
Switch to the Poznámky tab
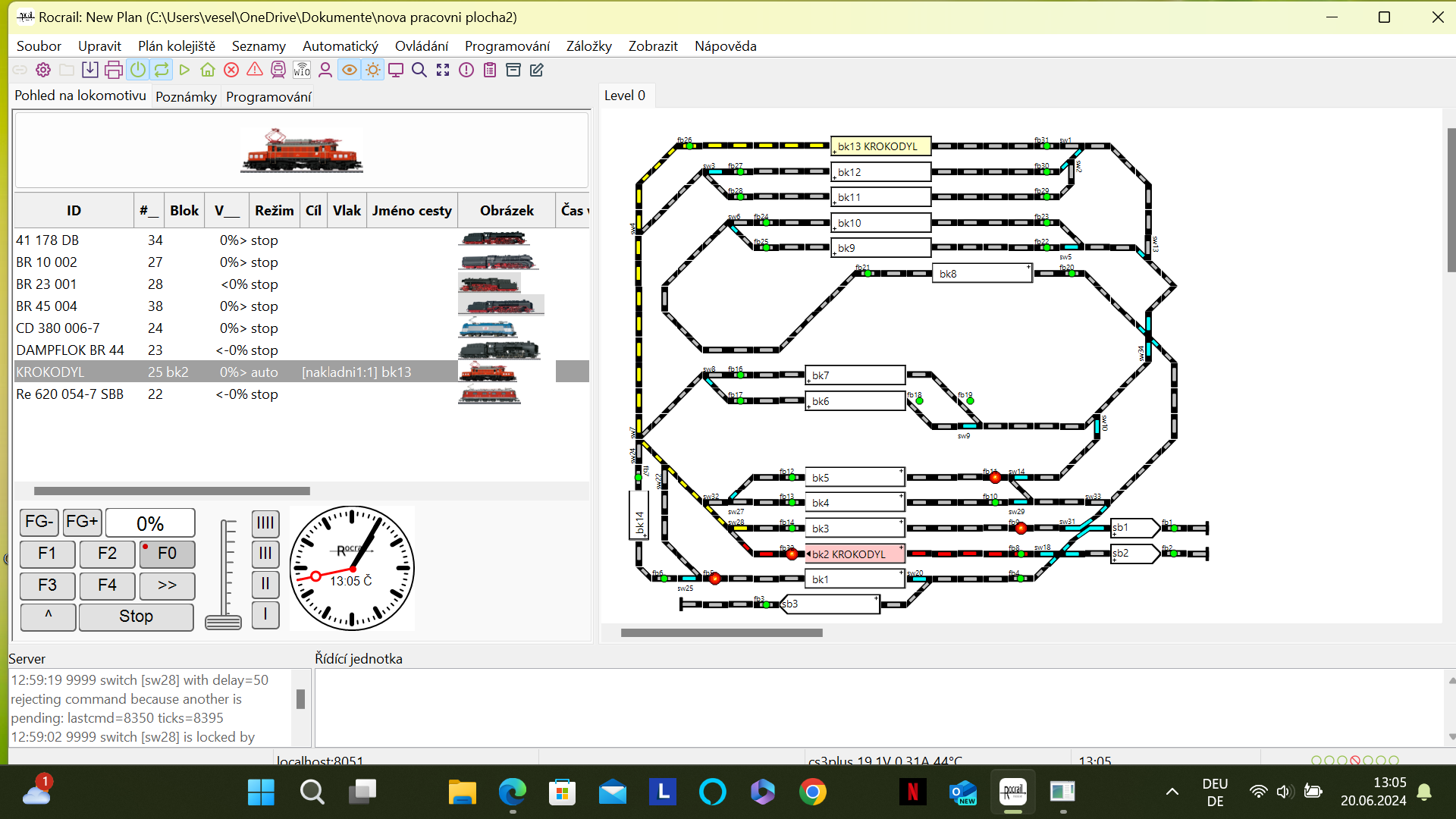pyautogui.click(x=186, y=96)
